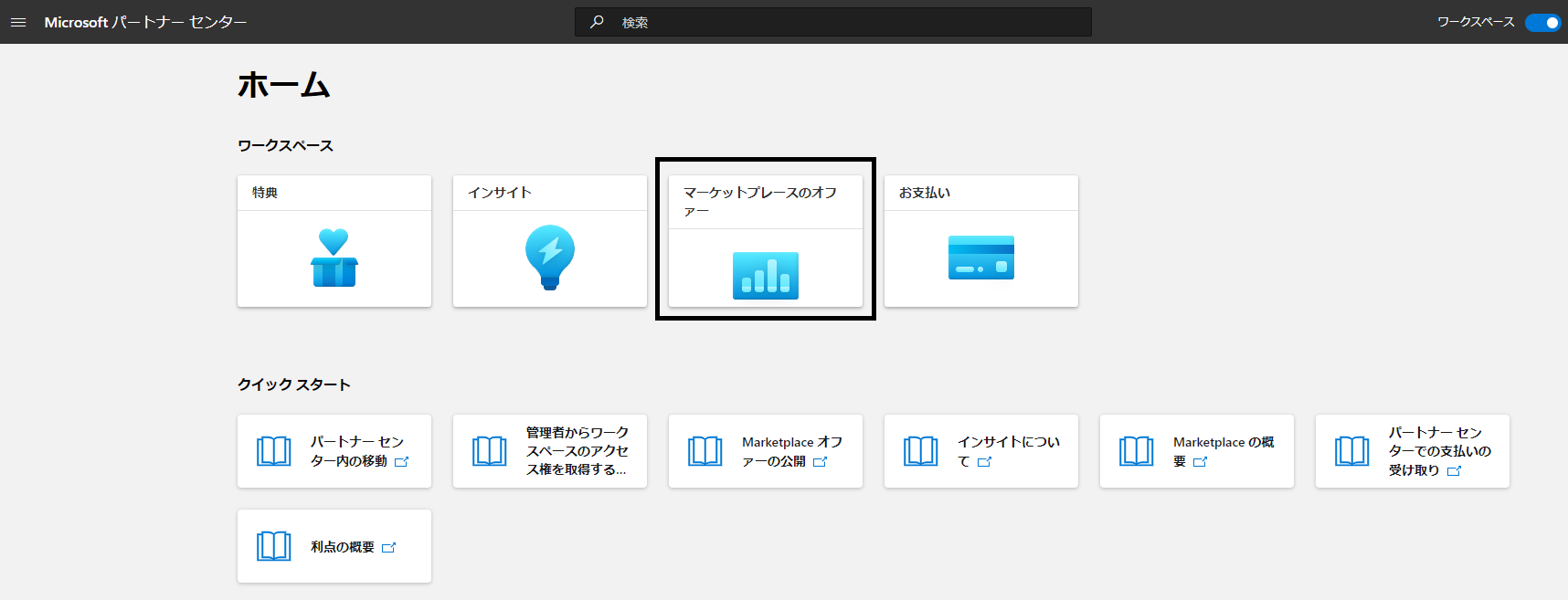Viewport: 1568px width, 600px height.
Task: Click book icon on Marketplace オファーの公開 card
Action: pos(705,451)
